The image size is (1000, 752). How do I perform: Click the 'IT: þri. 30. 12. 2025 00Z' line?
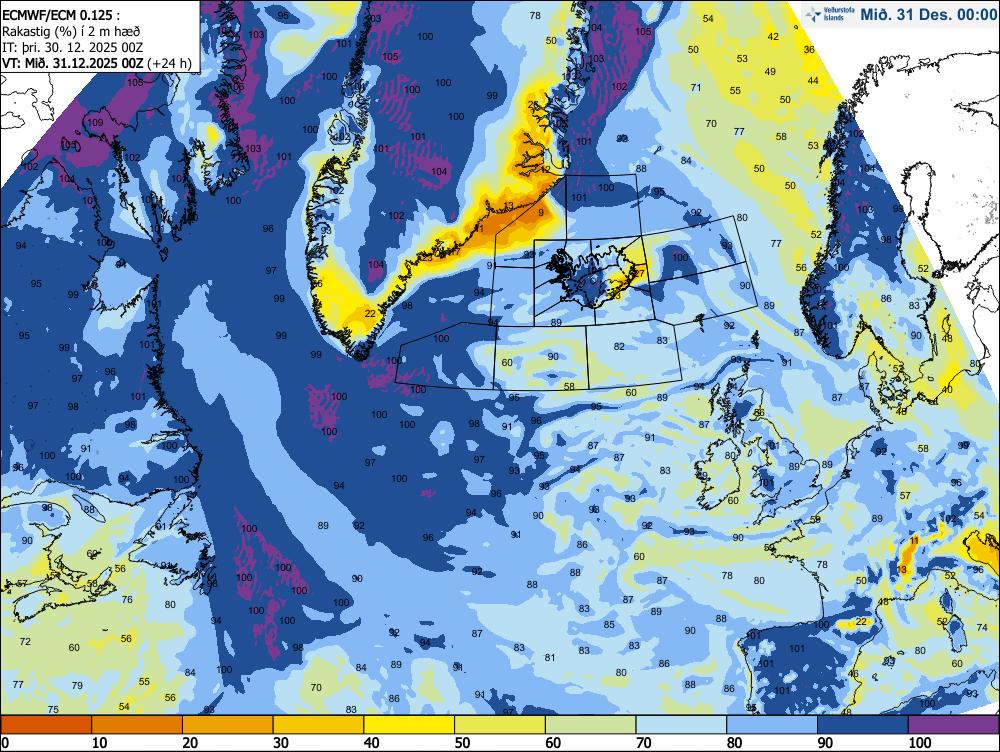[x=72, y=47]
